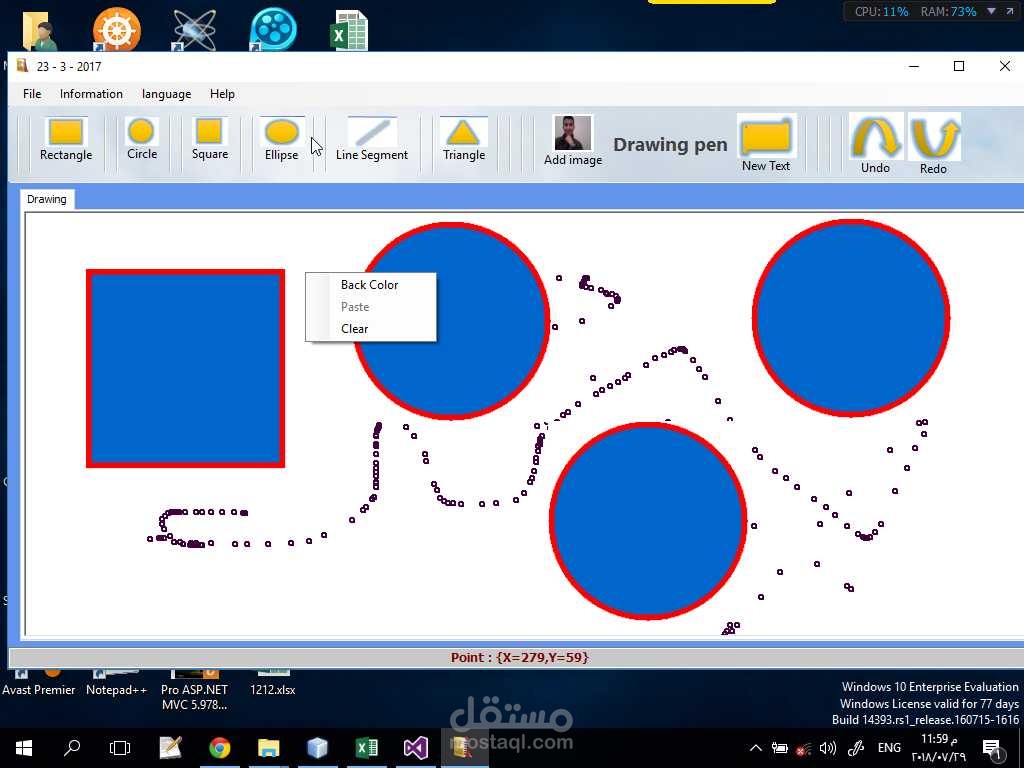Click the Add image tool
Image resolution: width=1024 pixels, height=768 pixels.
(573, 141)
